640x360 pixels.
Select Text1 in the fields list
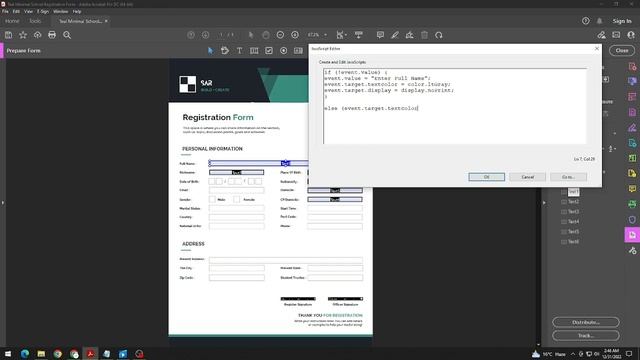tap(573, 191)
